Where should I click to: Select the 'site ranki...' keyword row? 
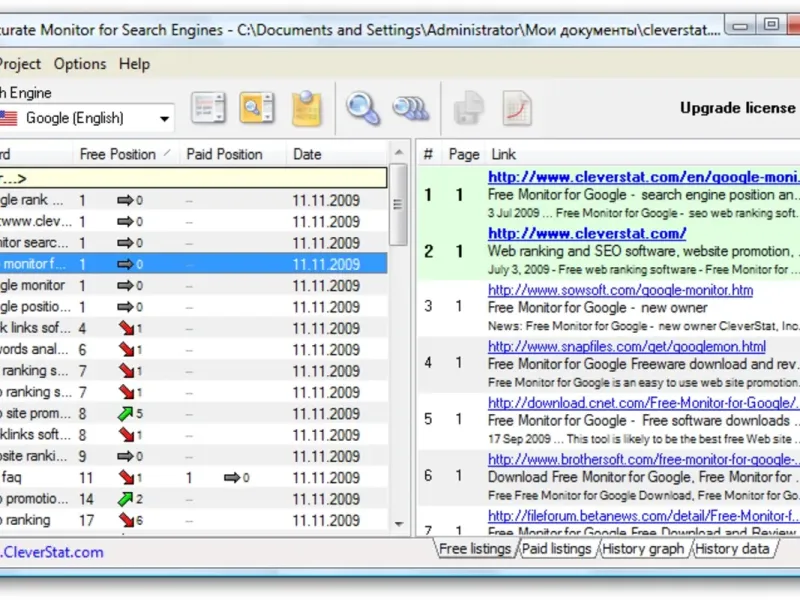pos(194,456)
